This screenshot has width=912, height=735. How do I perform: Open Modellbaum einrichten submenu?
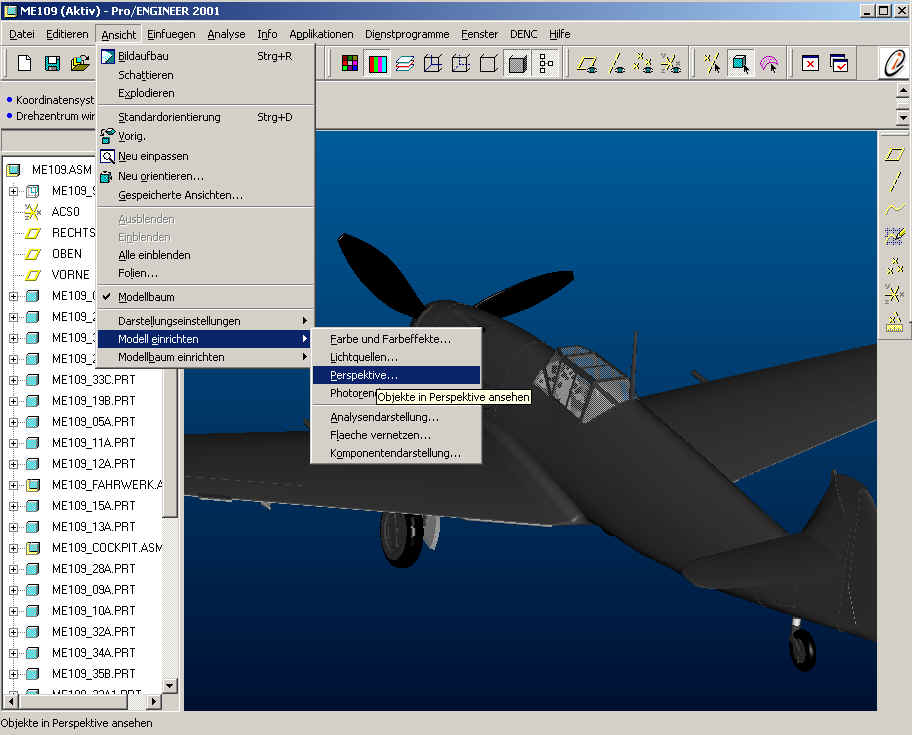(x=206, y=357)
